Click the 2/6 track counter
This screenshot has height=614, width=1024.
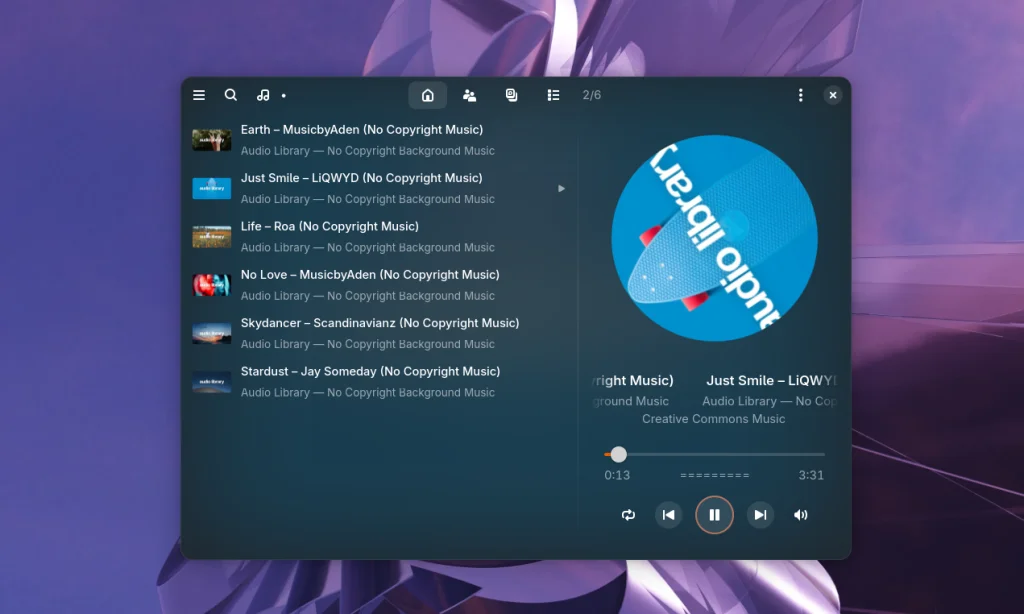click(x=591, y=95)
